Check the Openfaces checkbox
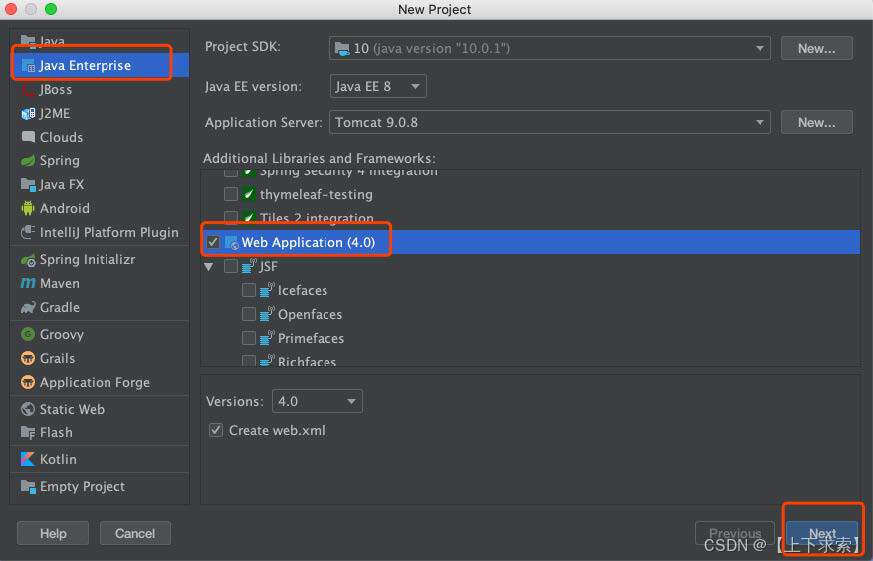873x561 pixels. pyautogui.click(x=249, y=314)
